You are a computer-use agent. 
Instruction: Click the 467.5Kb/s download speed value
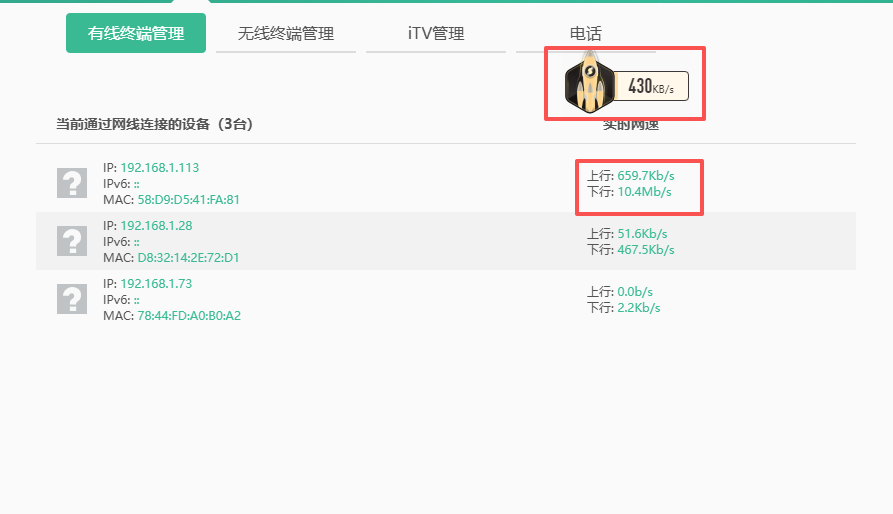click(645, 250)
